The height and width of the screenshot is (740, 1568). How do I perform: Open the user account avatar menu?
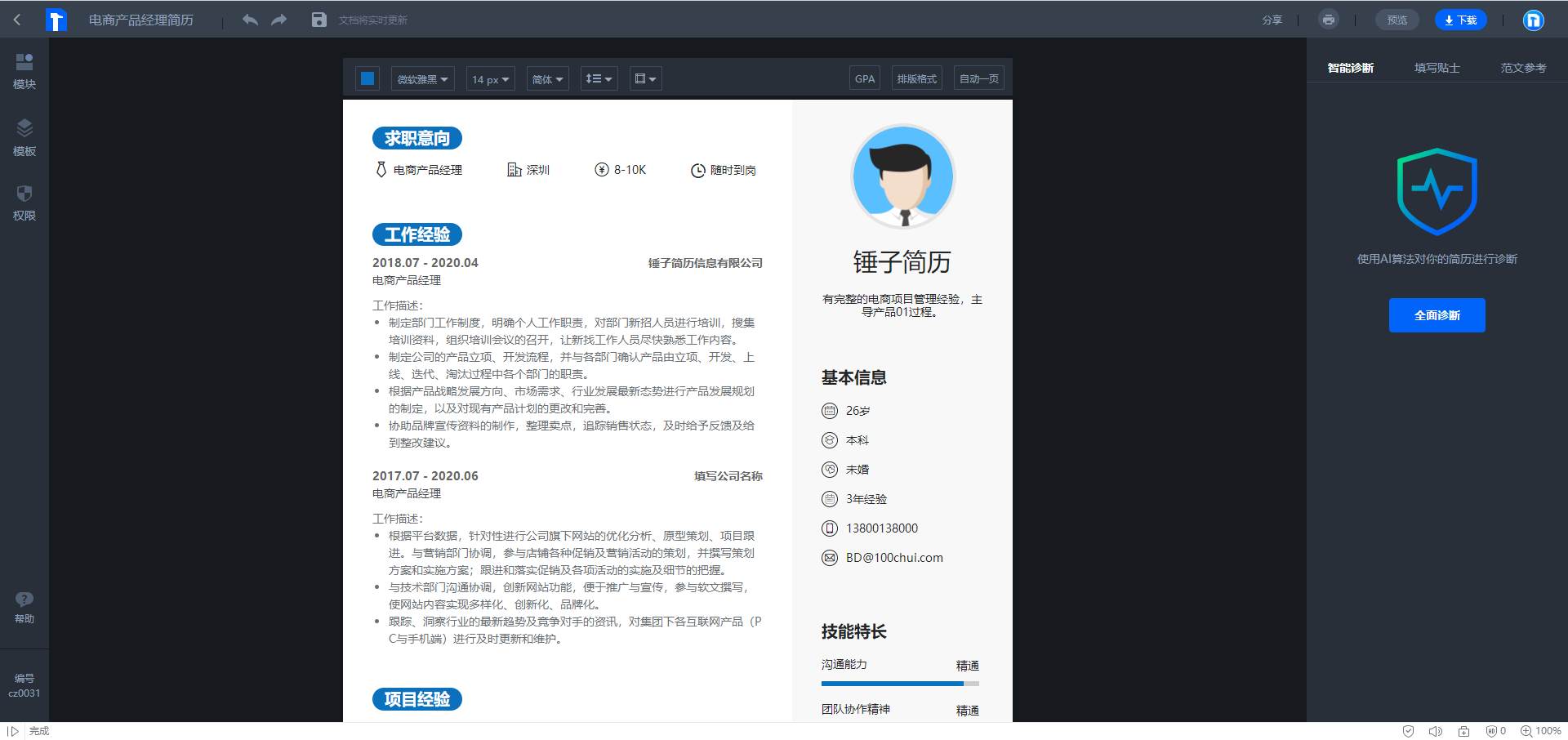(1534, 20)
